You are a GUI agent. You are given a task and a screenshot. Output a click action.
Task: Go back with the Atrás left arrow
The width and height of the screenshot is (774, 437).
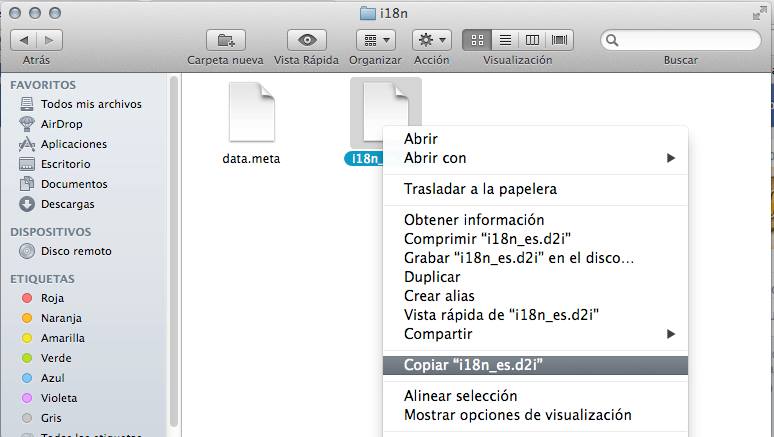pos(23,40)
